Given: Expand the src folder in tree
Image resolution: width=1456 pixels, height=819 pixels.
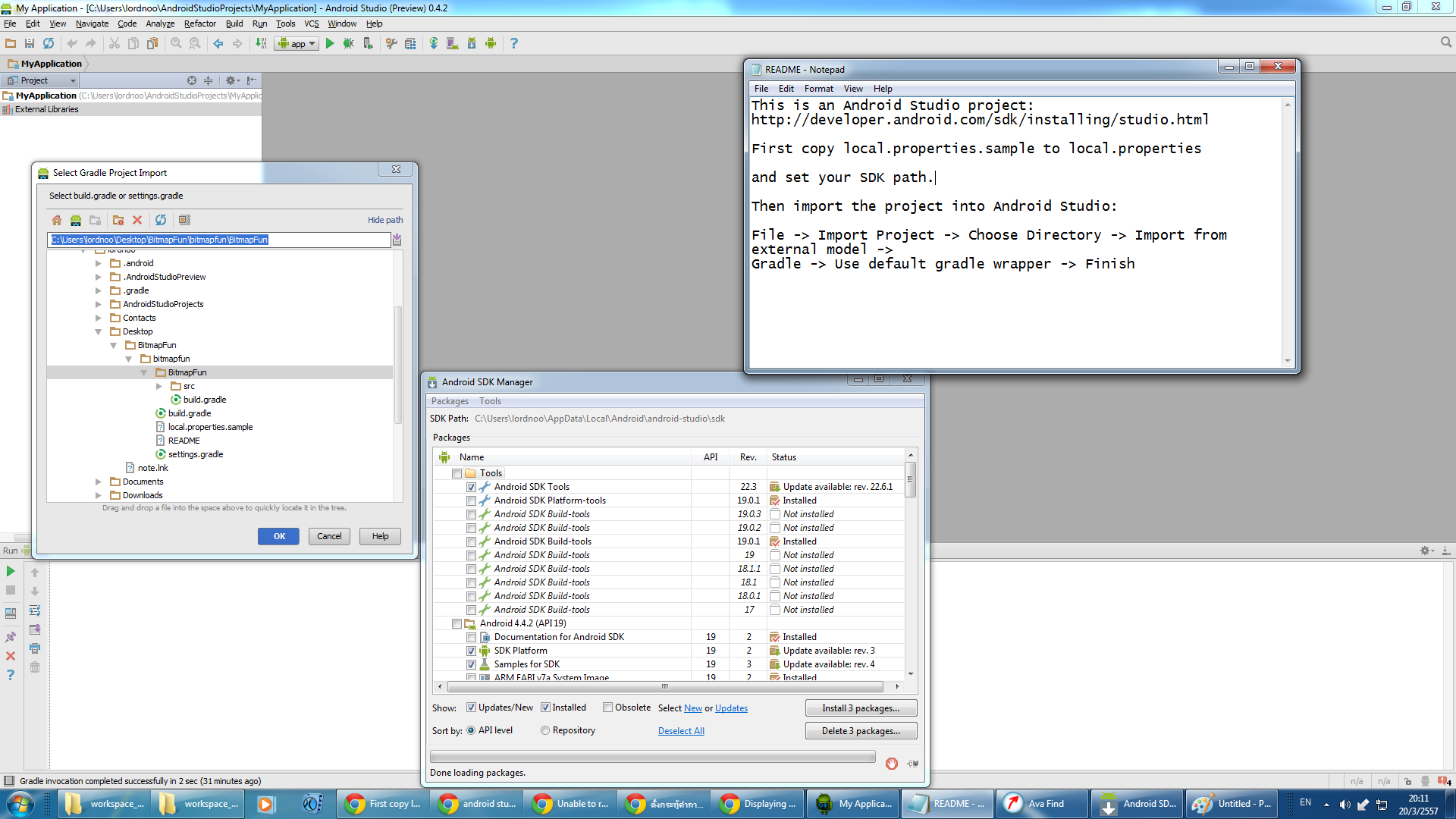Looking at the screenshot, I should [x=159, y=386].
